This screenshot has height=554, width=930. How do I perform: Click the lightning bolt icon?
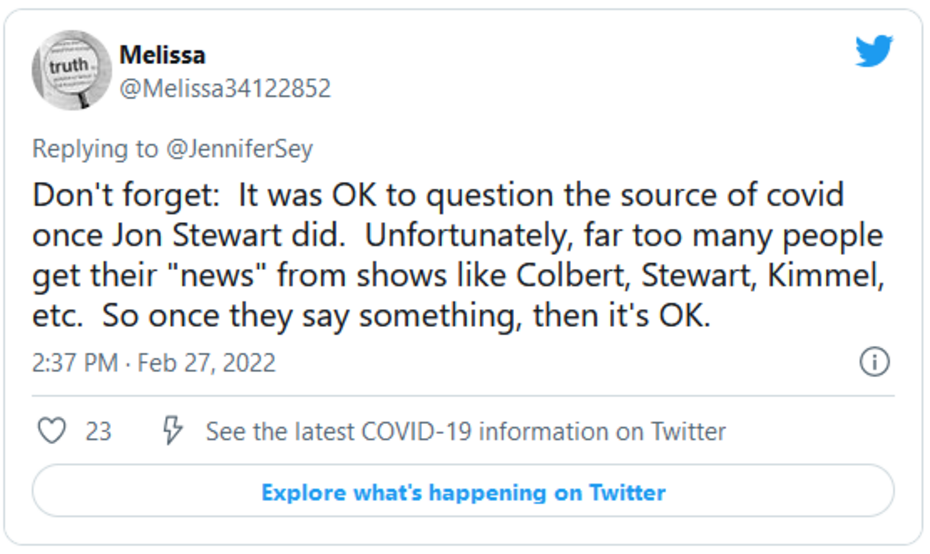coord(172,432)
